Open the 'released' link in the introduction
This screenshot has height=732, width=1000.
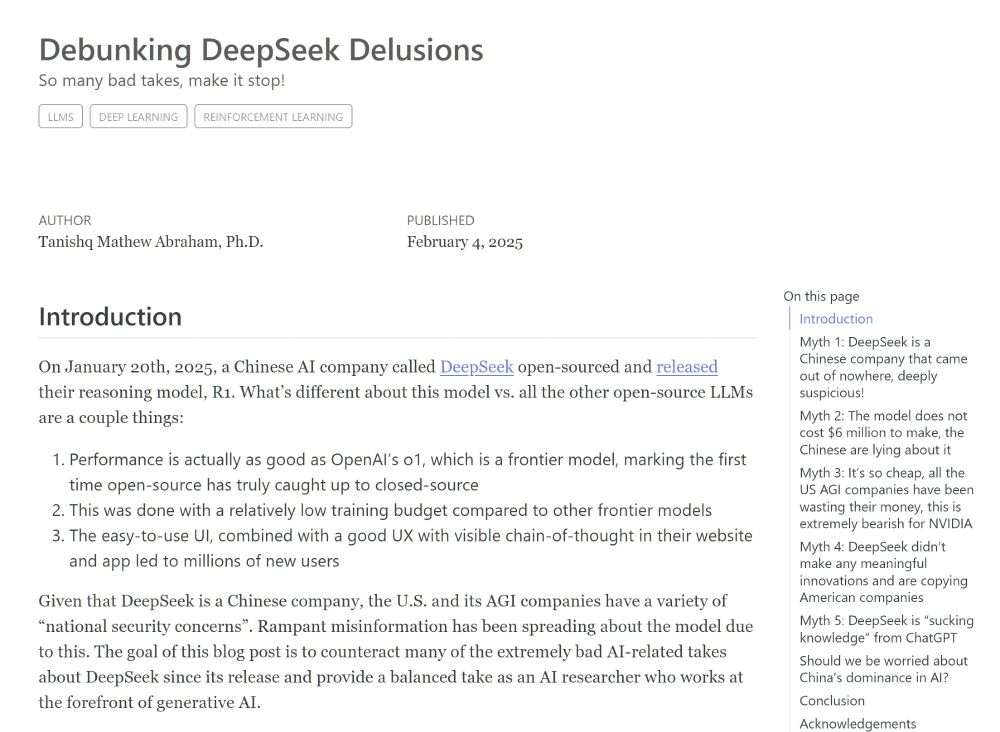tap(687, 367)
